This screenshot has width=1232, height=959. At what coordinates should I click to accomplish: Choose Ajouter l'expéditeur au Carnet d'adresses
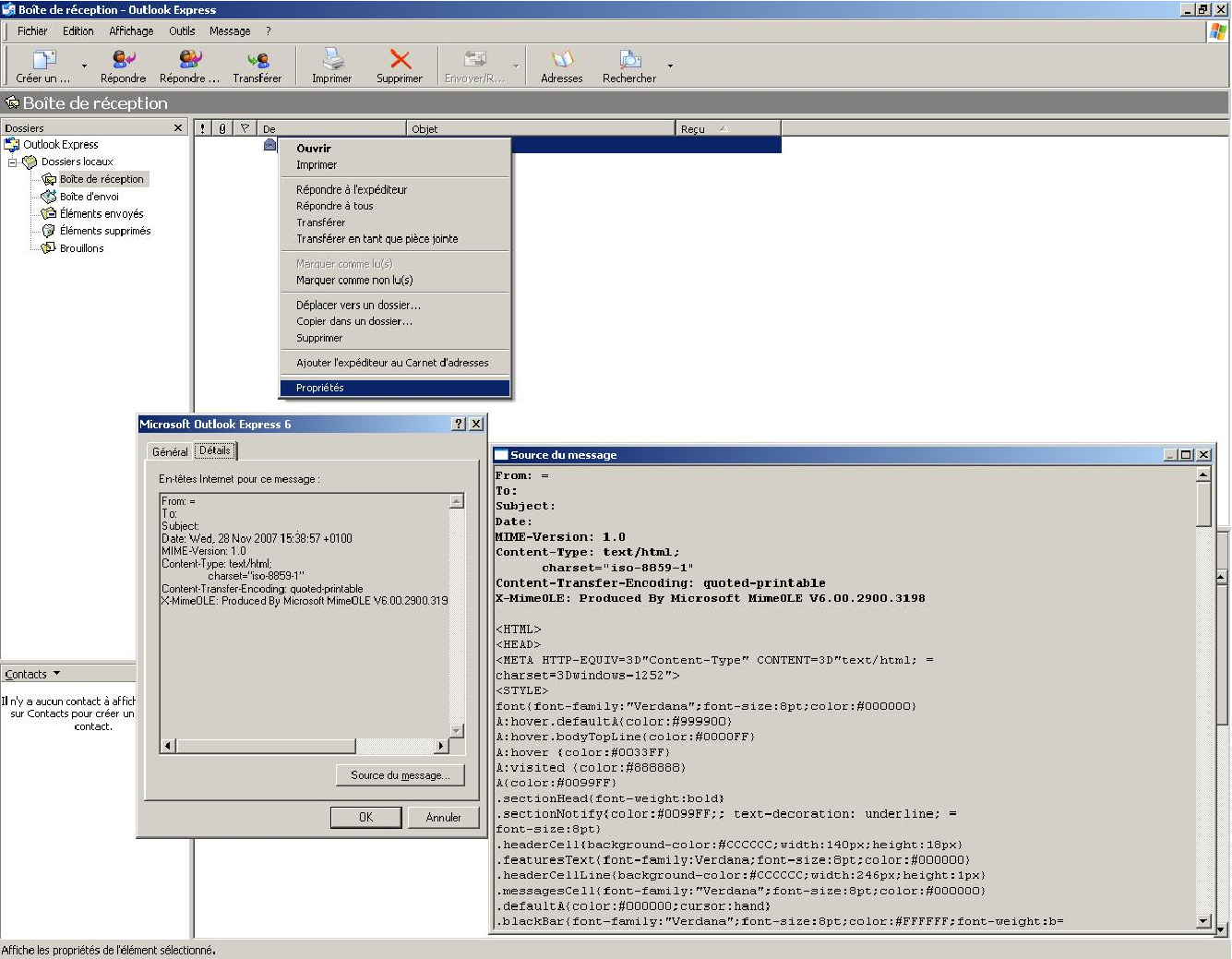point(394,363)
